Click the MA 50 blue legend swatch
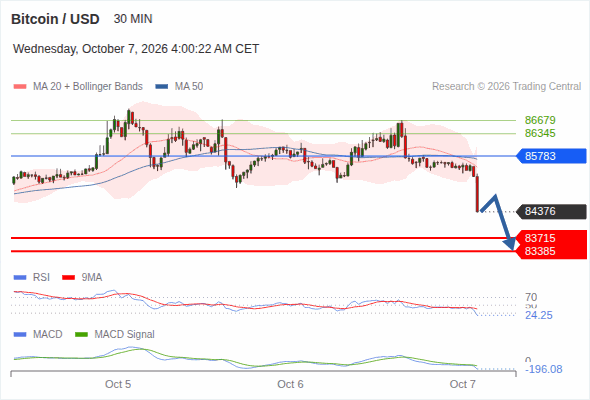Viewport: 590px width, 400px height. tap(162, 87)
